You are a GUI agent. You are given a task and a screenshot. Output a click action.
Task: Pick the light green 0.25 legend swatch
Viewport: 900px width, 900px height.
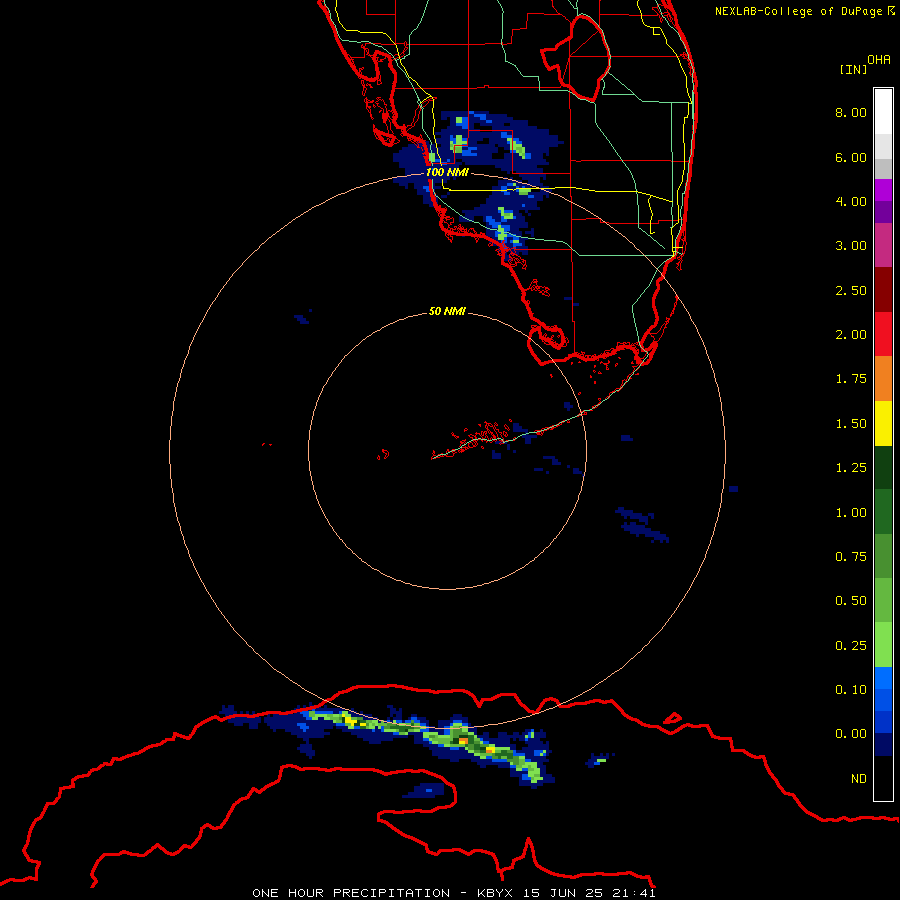pos(883,645)
